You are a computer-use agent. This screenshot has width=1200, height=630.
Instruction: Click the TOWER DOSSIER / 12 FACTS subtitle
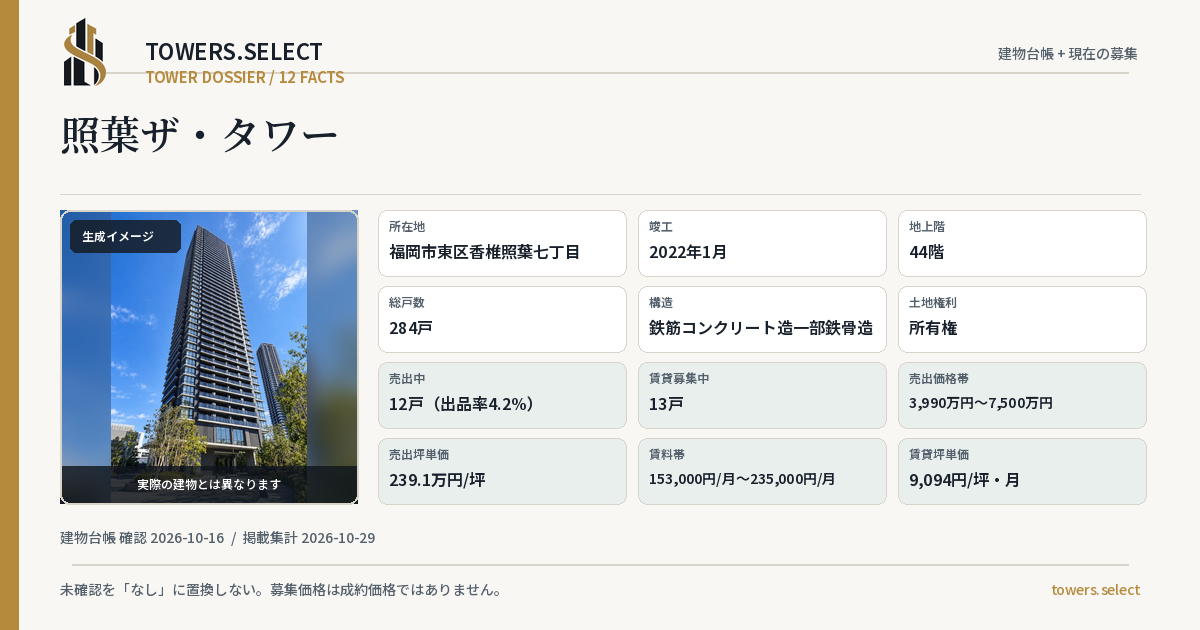pos(245,77)
